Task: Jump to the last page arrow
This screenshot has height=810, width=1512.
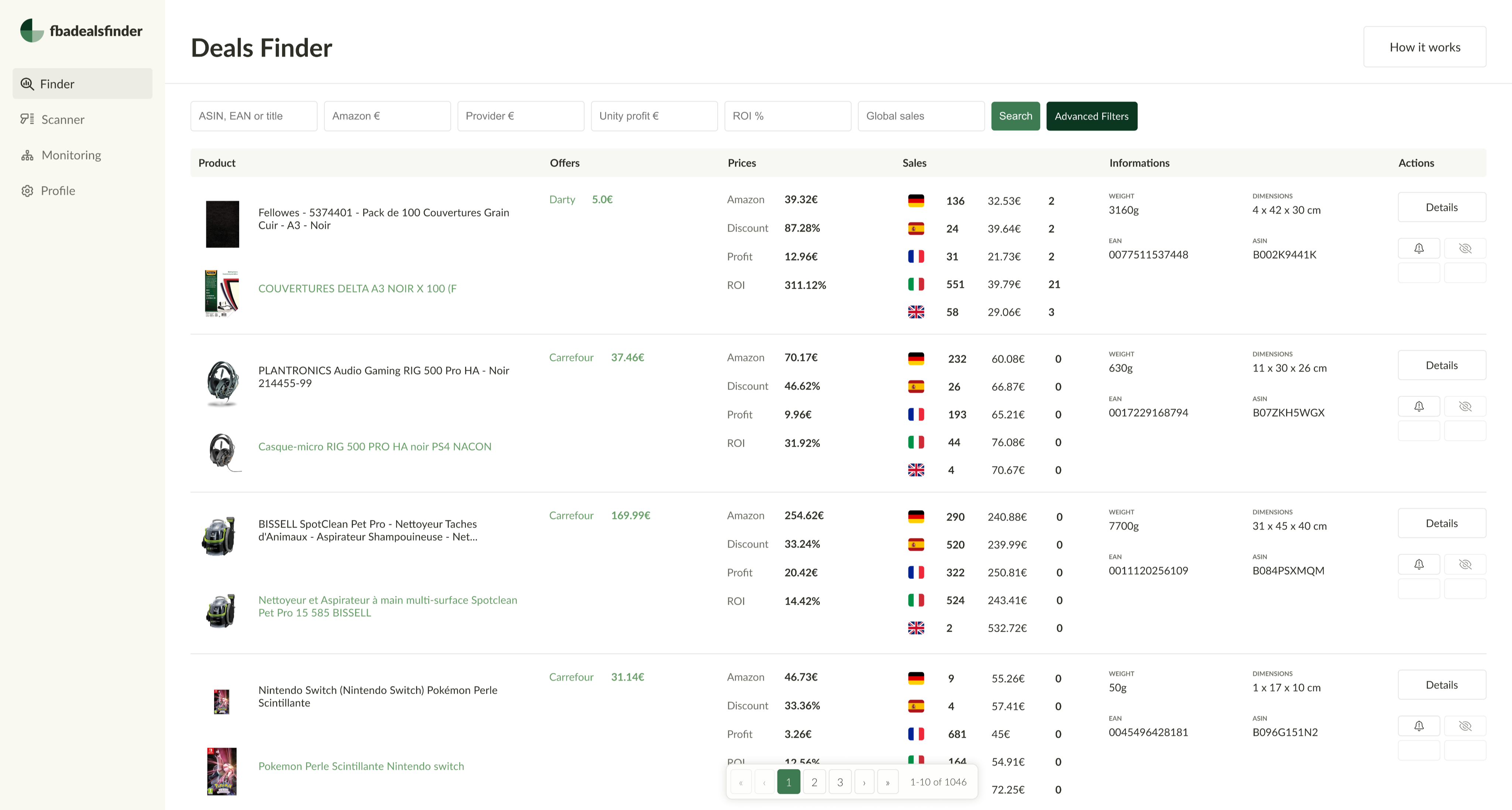Action: (x=887, y=782)
